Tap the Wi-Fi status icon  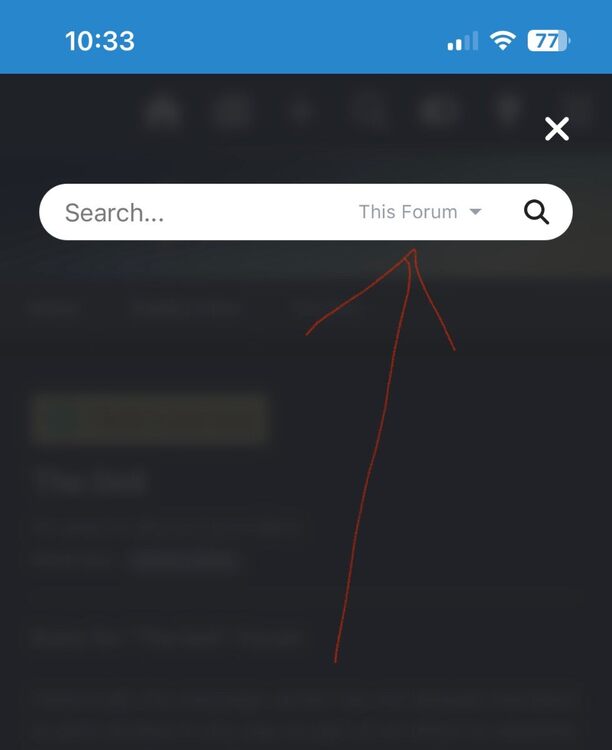[x=502, y=41]
